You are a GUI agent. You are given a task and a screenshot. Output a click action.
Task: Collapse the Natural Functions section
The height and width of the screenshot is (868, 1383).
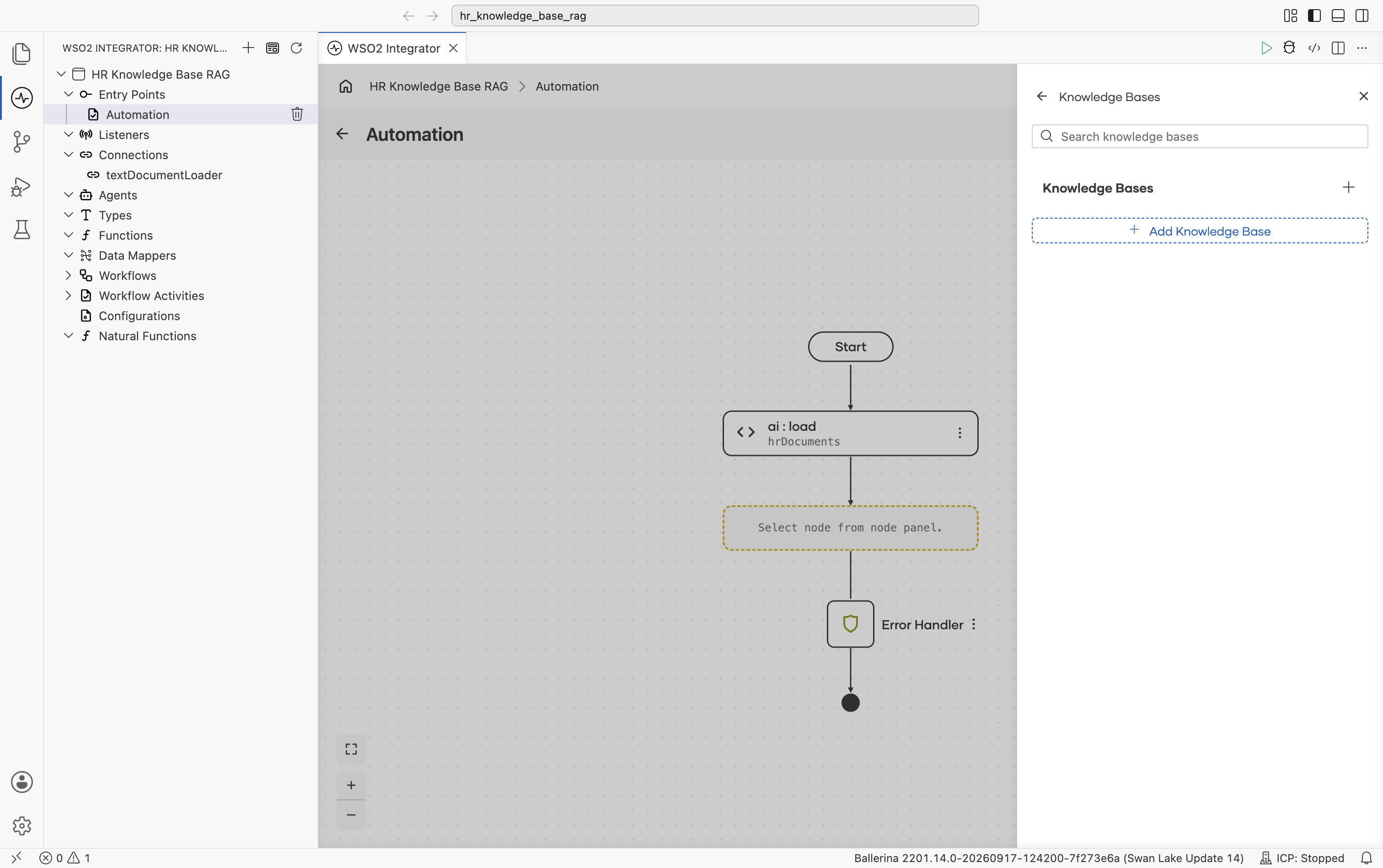(68, 335)
